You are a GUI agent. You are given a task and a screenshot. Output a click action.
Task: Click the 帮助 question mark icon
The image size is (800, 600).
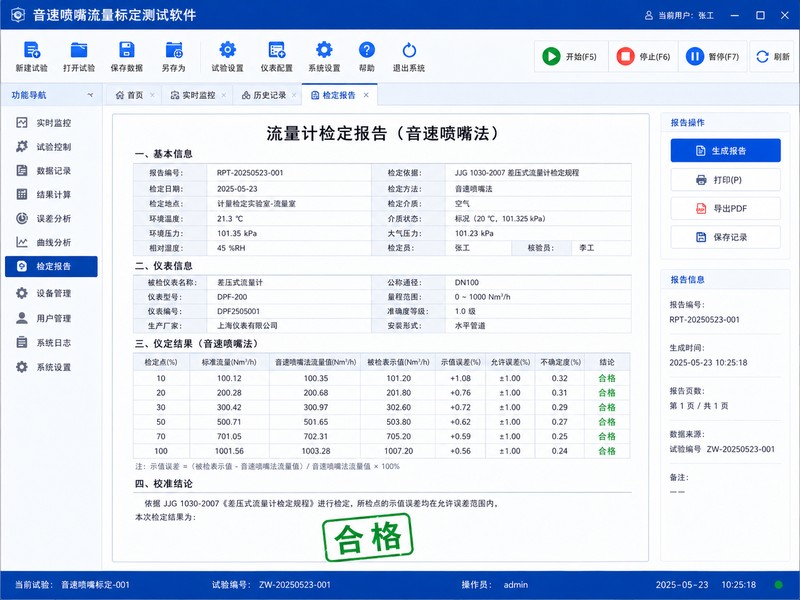click(367, 50)
